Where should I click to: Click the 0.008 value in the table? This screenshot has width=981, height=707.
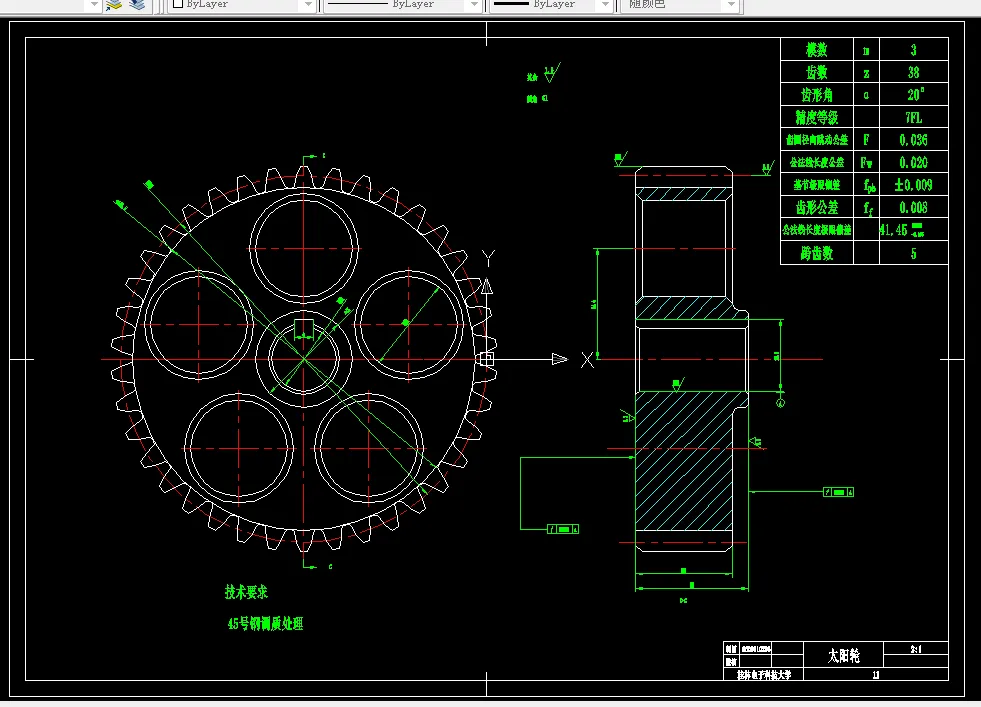[x=913, y=208]
